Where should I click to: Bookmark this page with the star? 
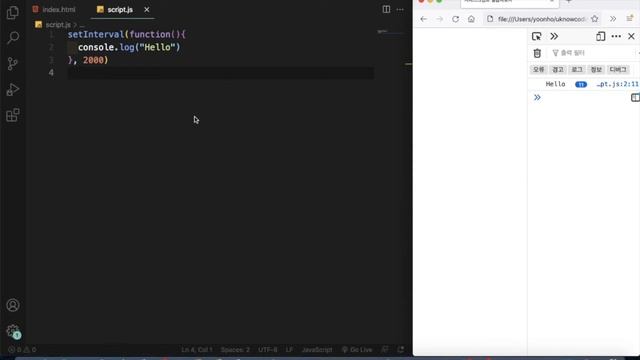[595, 19]
